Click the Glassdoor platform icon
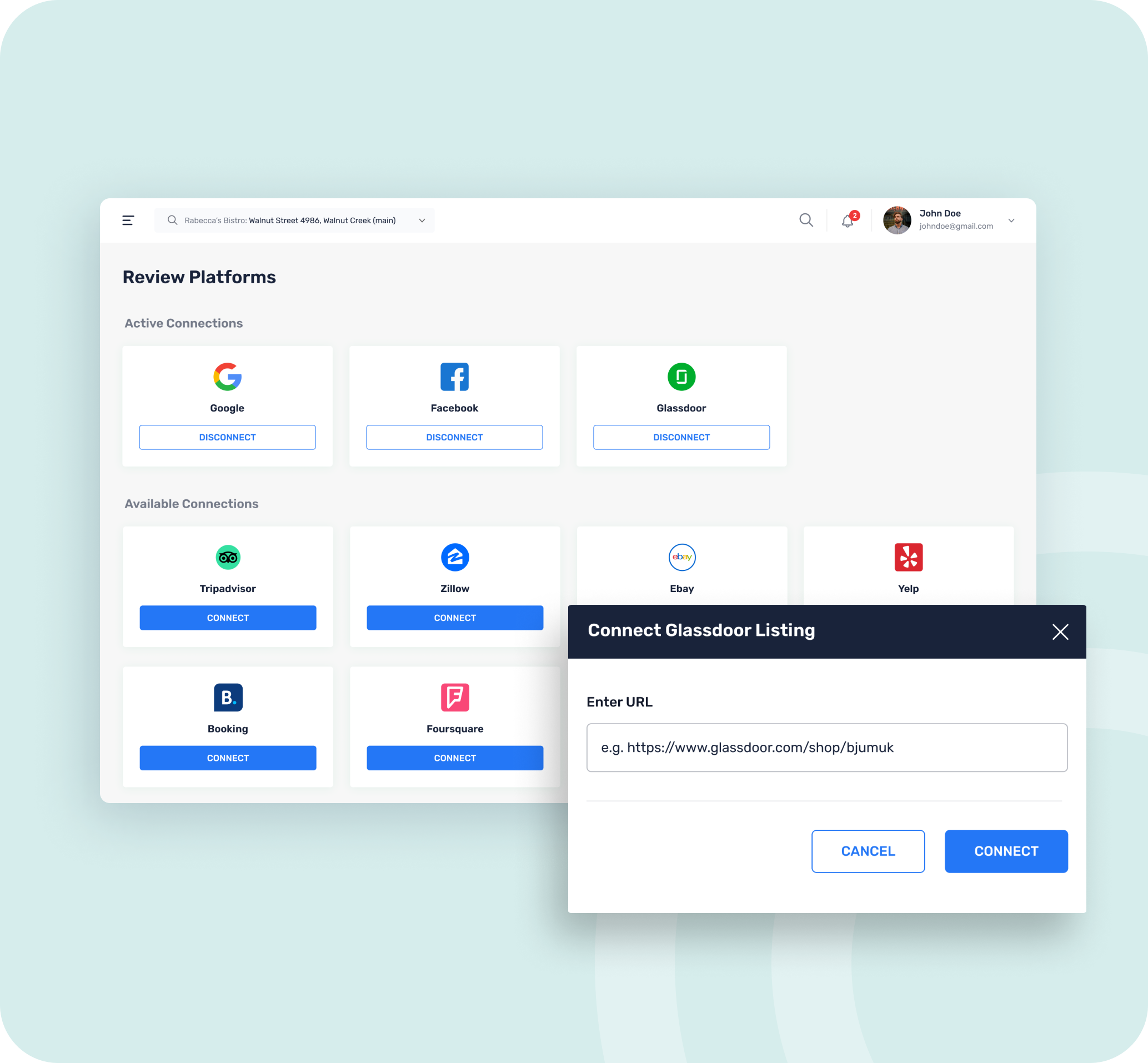Screen dimensions: 1148x1063 [681, 377]
